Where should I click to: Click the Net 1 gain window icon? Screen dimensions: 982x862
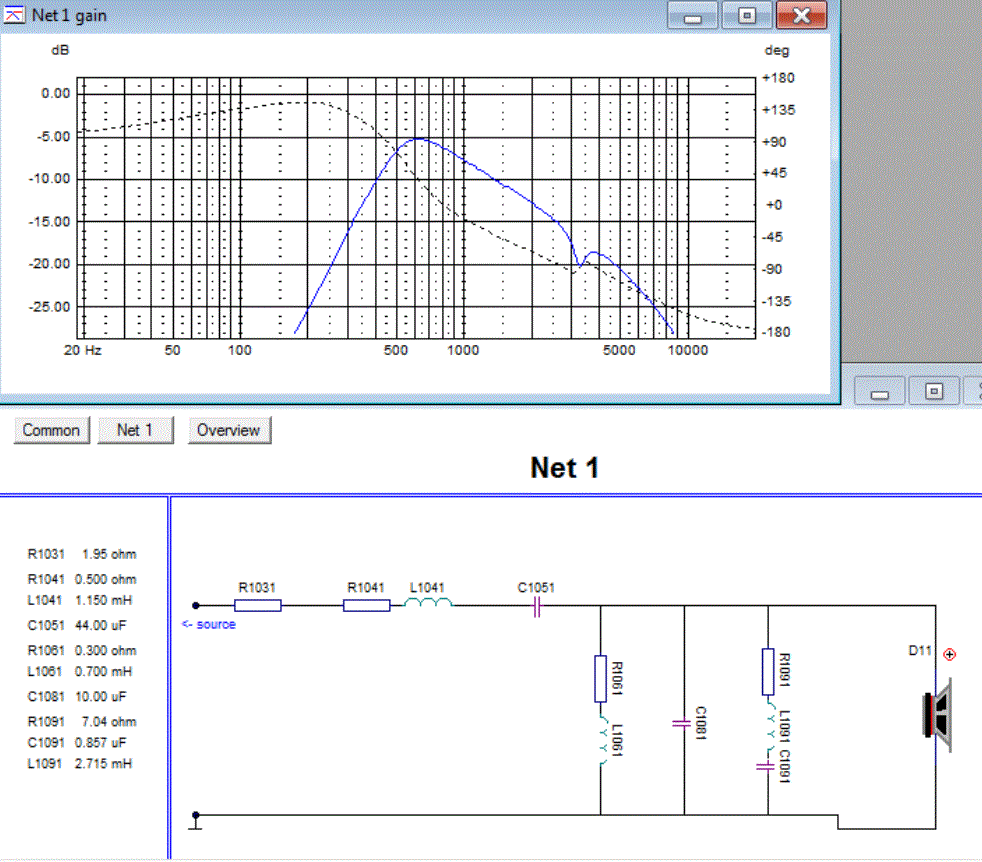coord(14,15)
